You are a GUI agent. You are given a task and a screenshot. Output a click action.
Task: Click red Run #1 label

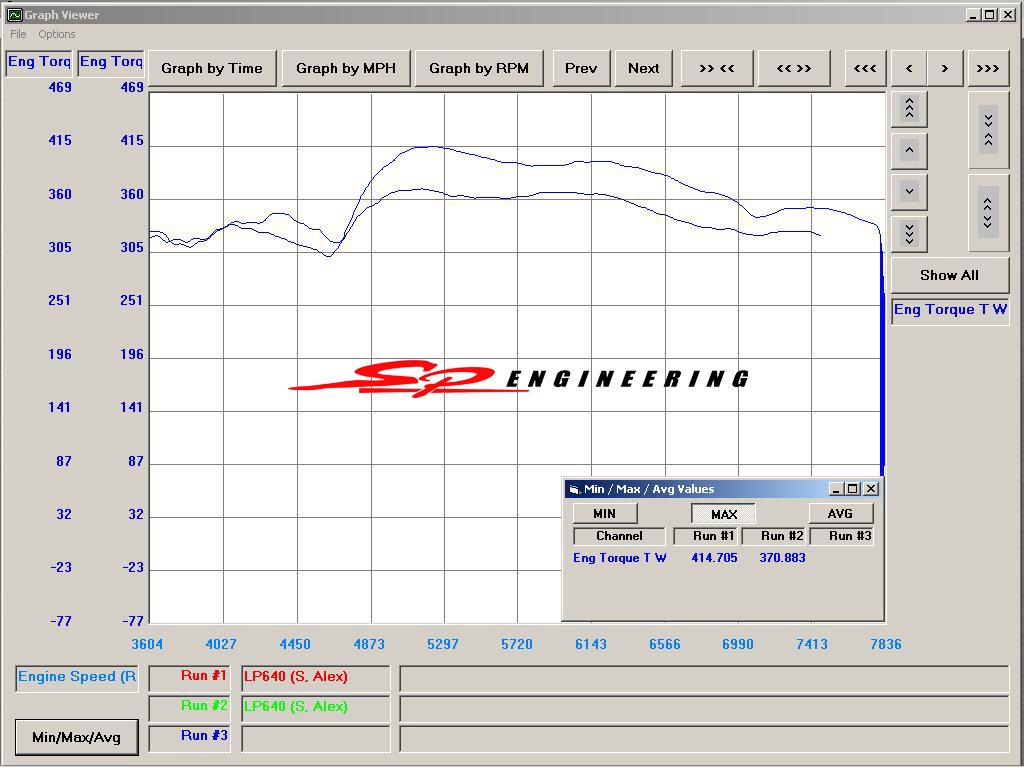tap(190, 677)
